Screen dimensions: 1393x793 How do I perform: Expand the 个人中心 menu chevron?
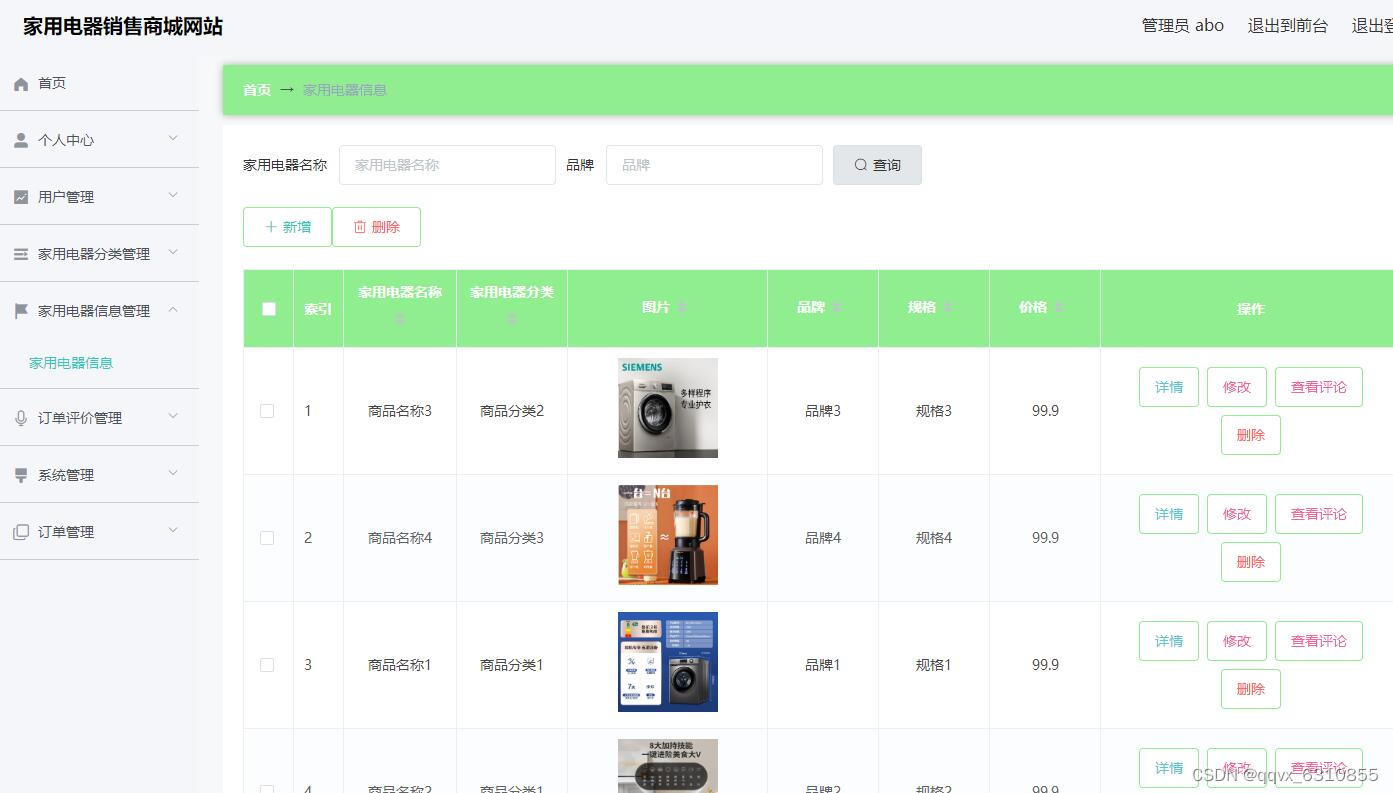[x=173, y=139]
